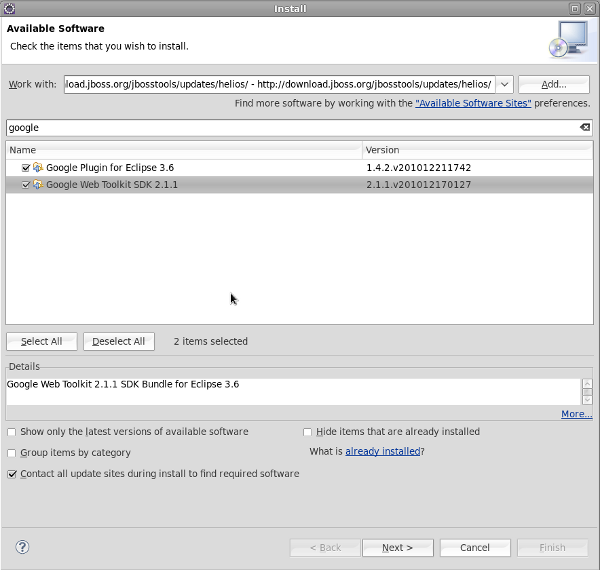This screenshot has height=570, width=600.
Task: Close the Install dialog window
Action: click(590, 8)
